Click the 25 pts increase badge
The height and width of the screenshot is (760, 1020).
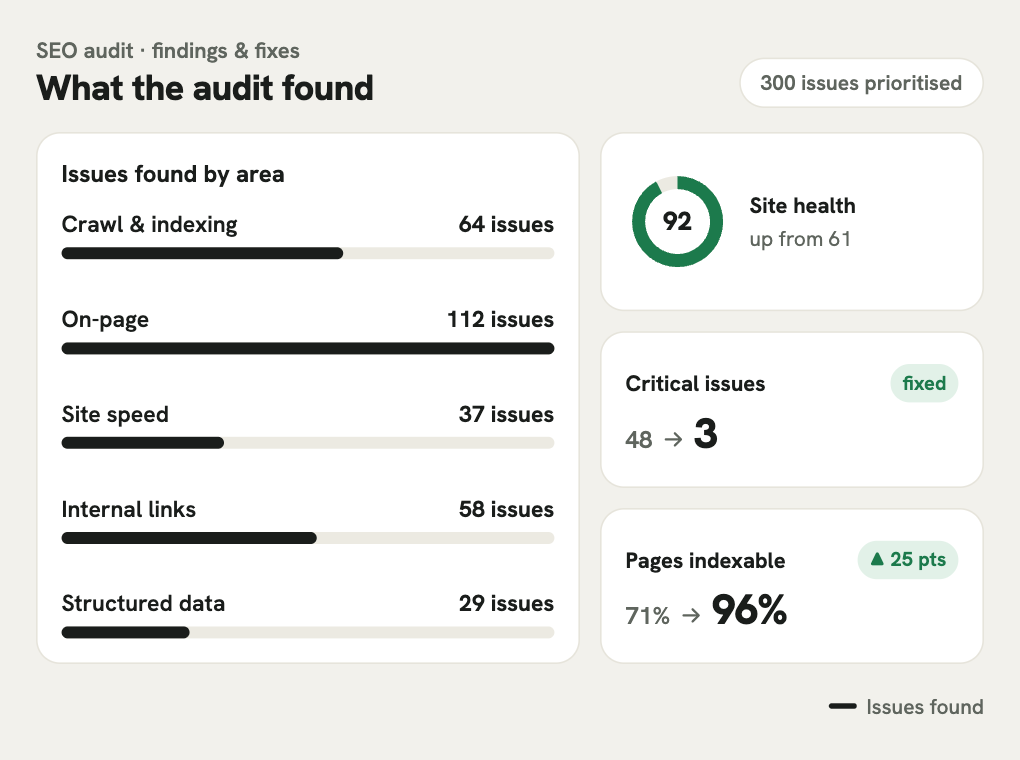tap(907, 560)
